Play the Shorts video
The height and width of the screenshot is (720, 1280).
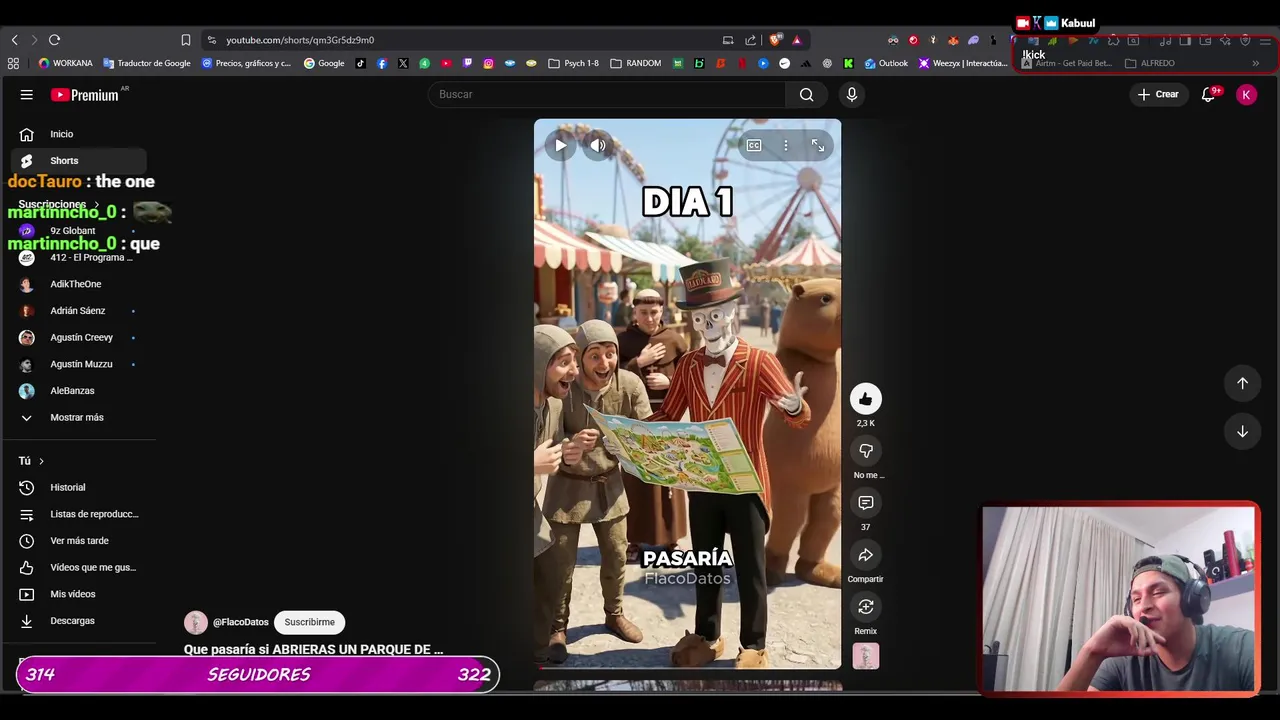pos(561,146)
